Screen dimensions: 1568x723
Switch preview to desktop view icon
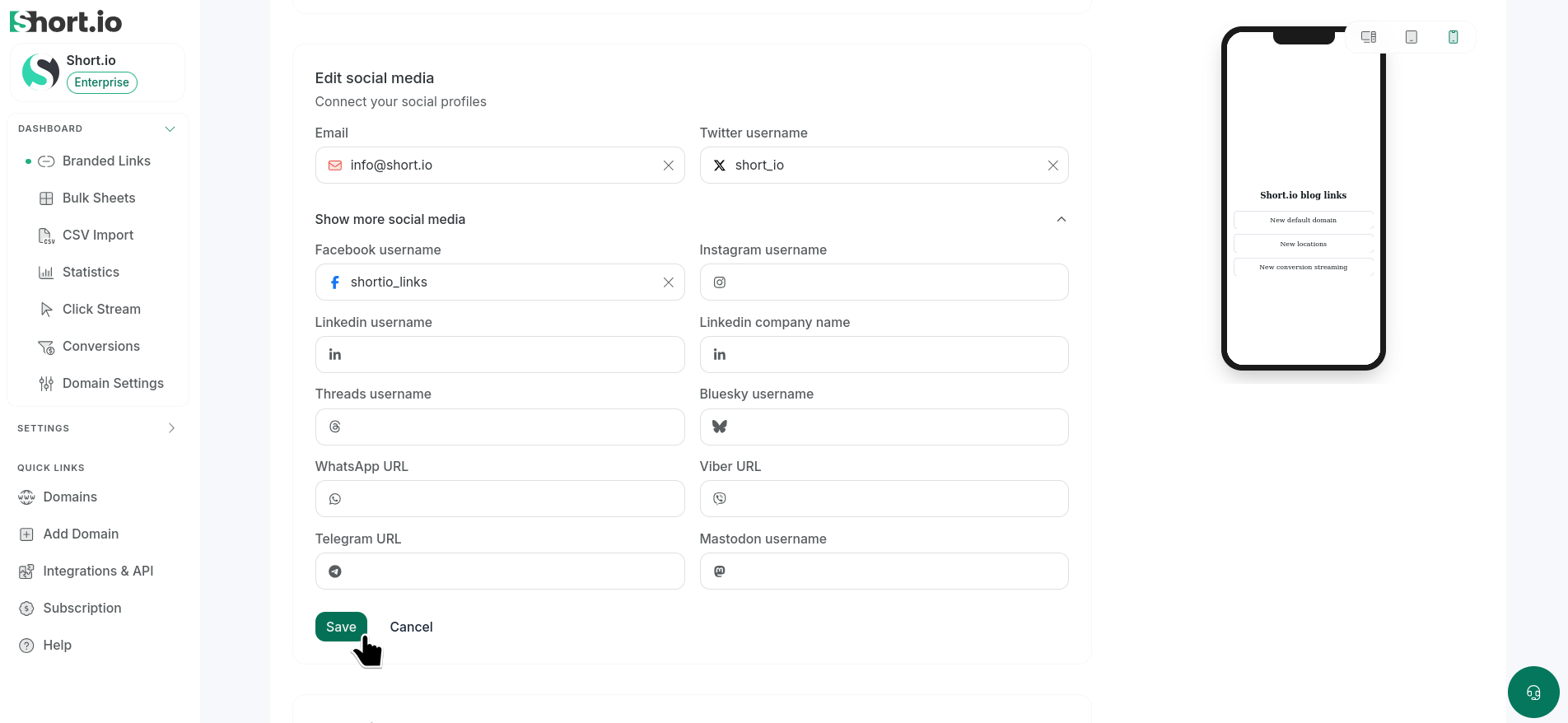(1369, 37)
